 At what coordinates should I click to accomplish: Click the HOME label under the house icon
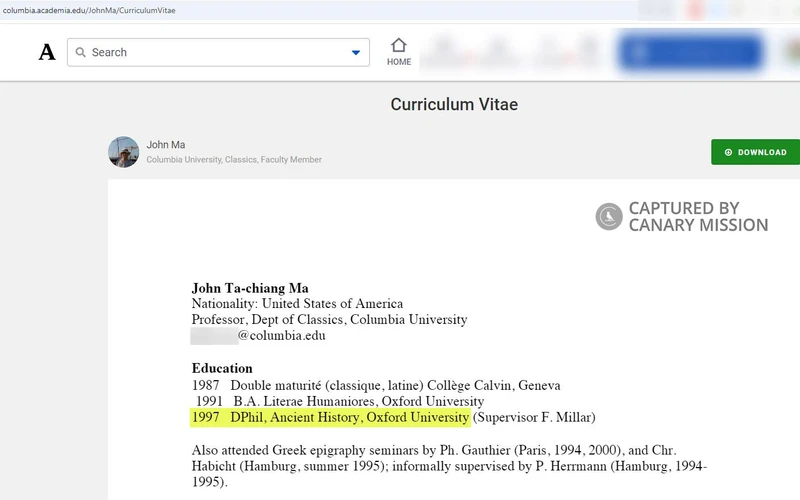click(399, 62)
